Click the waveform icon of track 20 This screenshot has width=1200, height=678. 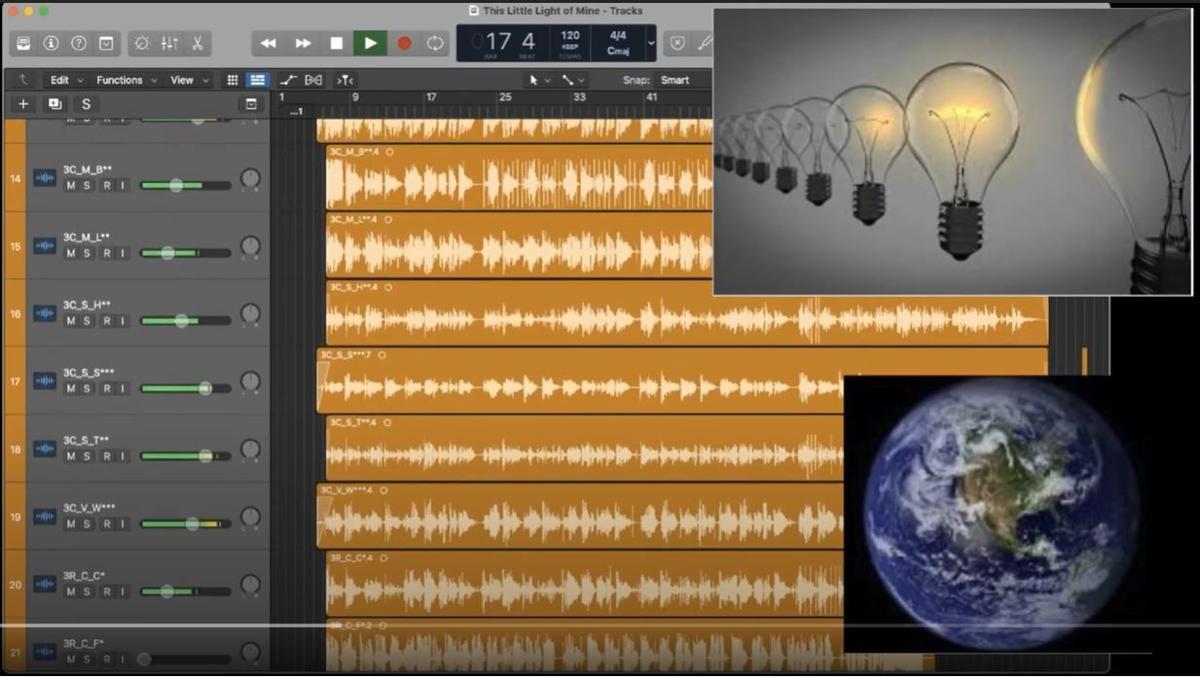coord(45,584)
